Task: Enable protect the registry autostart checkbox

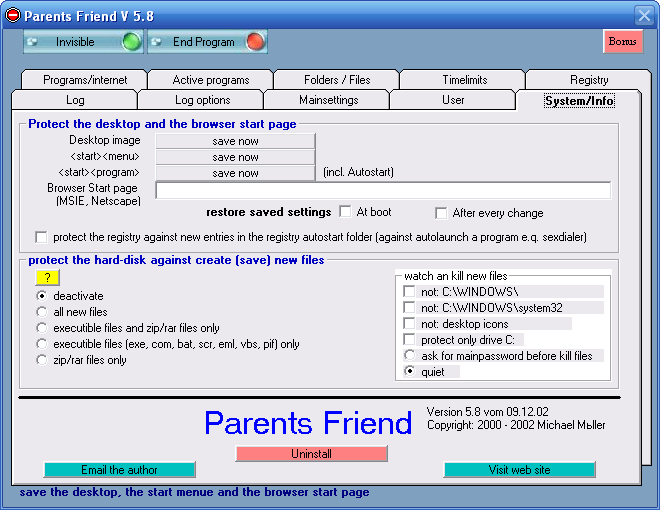Action: (41, 237)
